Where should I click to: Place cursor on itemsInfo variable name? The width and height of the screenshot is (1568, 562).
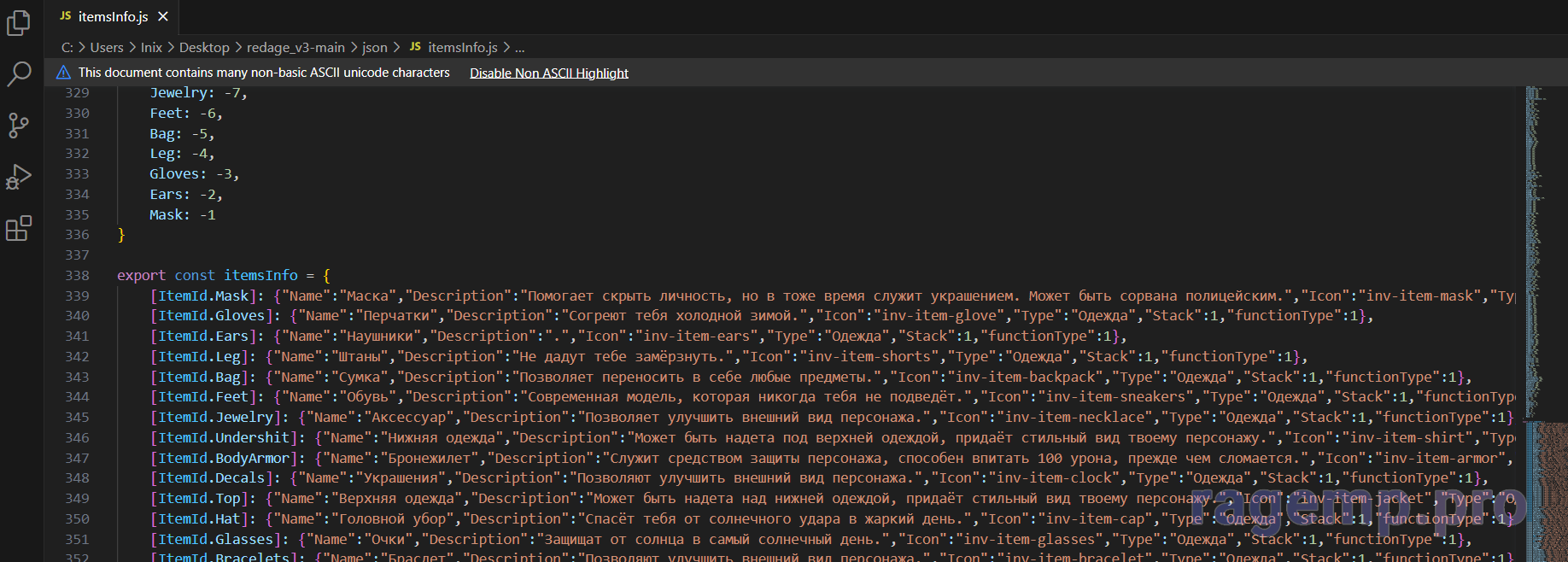260,275
